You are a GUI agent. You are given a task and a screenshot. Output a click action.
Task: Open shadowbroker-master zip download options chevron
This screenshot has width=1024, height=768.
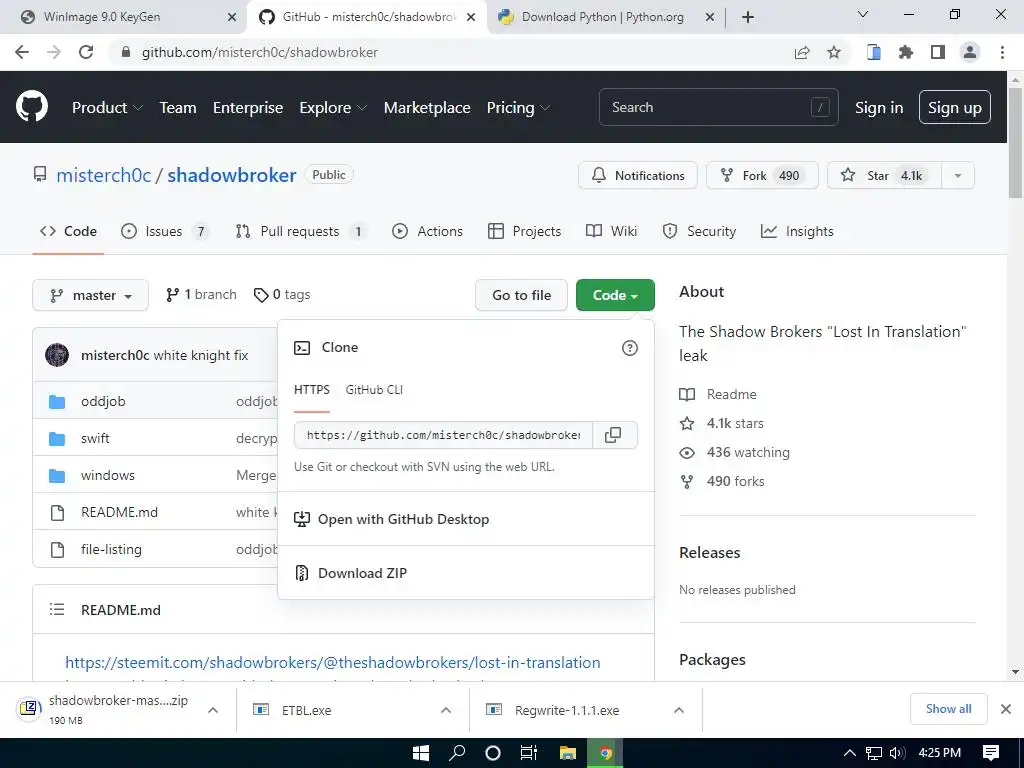pyautogui.click(x=213, y=710)
